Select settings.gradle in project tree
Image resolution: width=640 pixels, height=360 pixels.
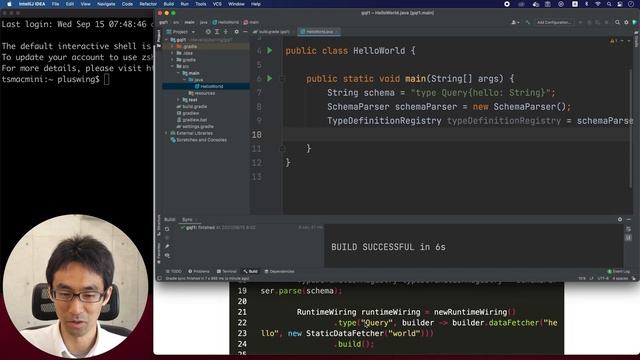(195, 127)
